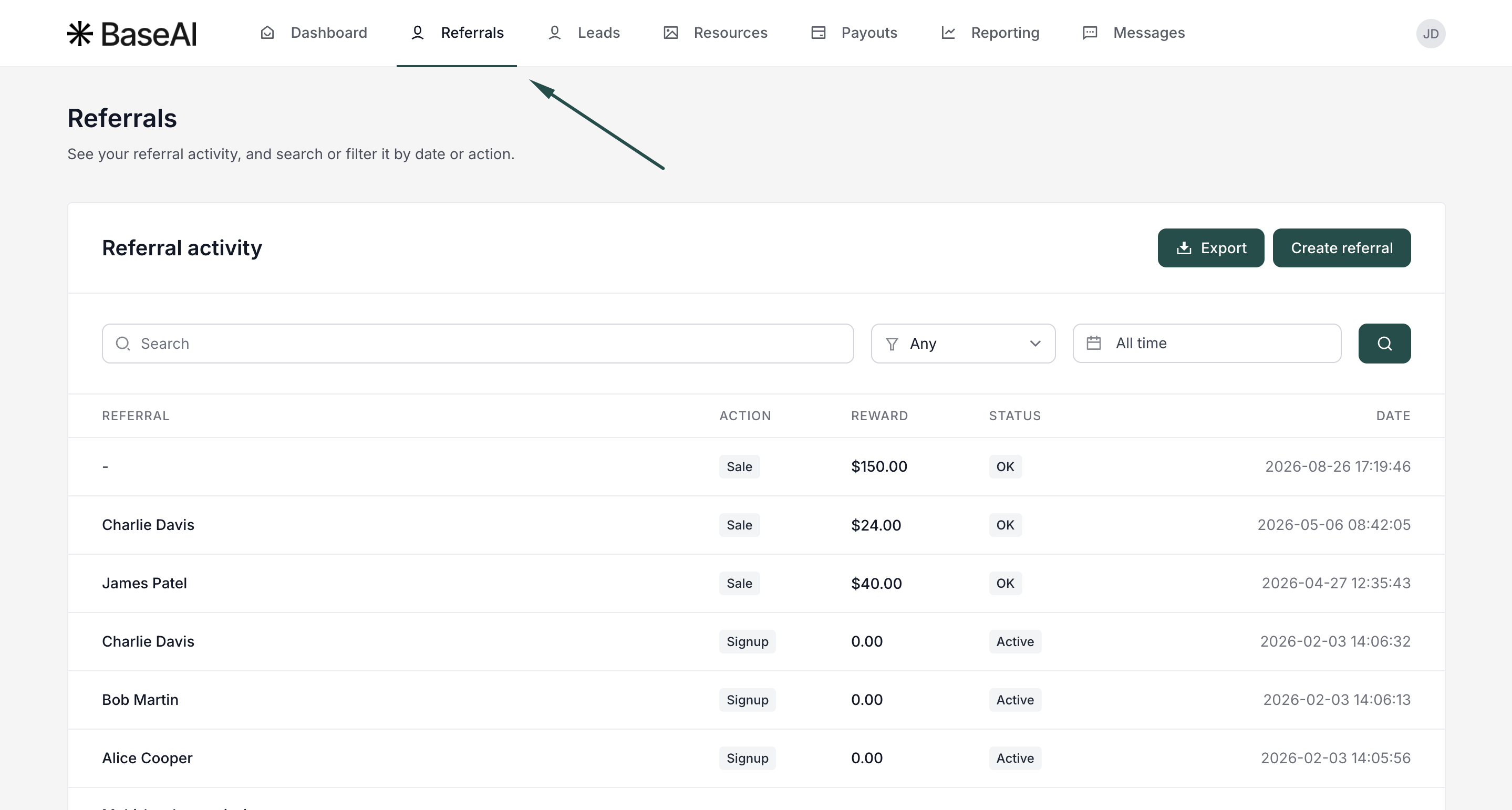Screen dimensions: 1512x810
Task: Click the Active status in Alice Cooper row
Action: click(x=1015, y=758)
